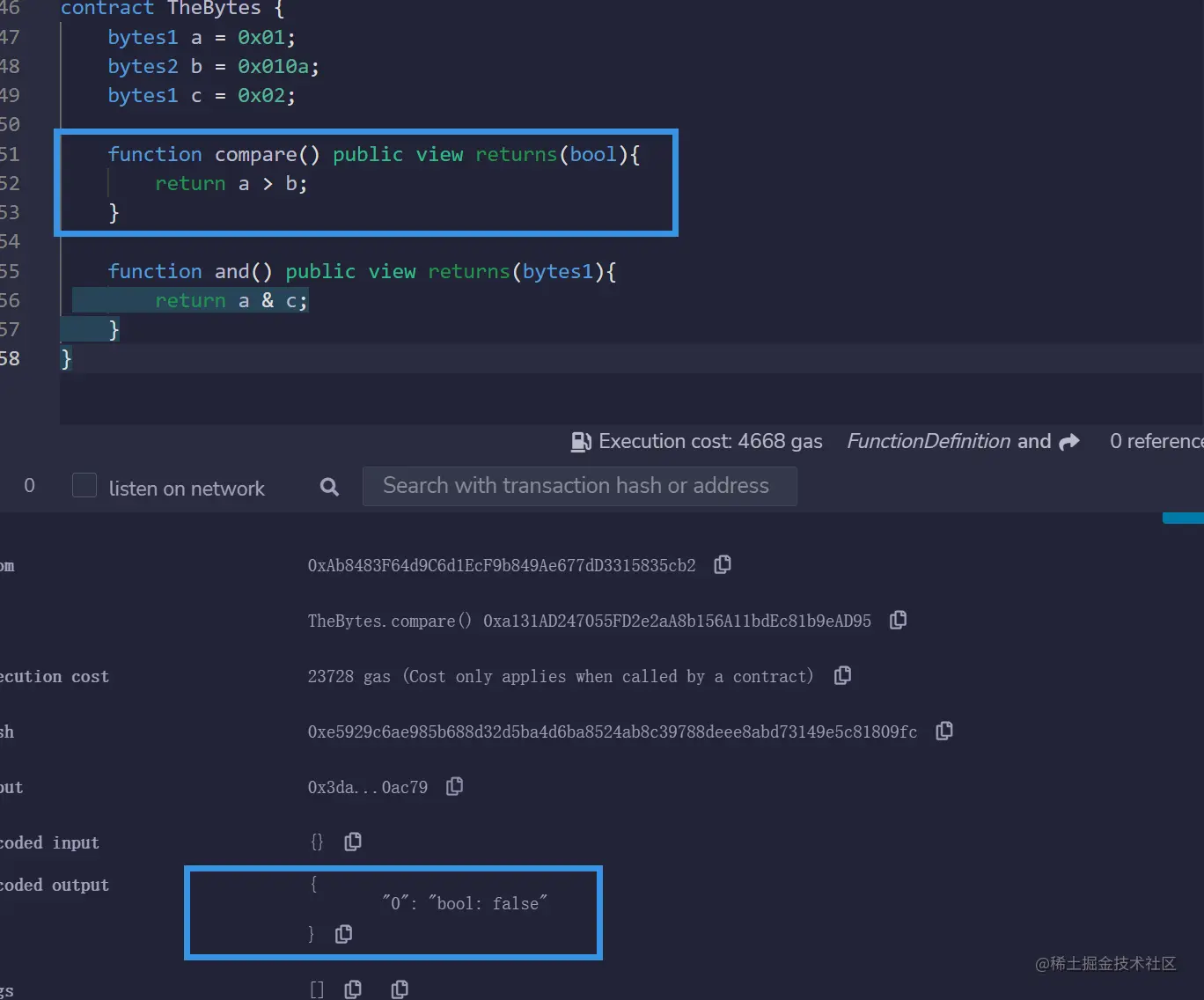
Task: Click the FunctionDefinition and label
Action: 949,441
